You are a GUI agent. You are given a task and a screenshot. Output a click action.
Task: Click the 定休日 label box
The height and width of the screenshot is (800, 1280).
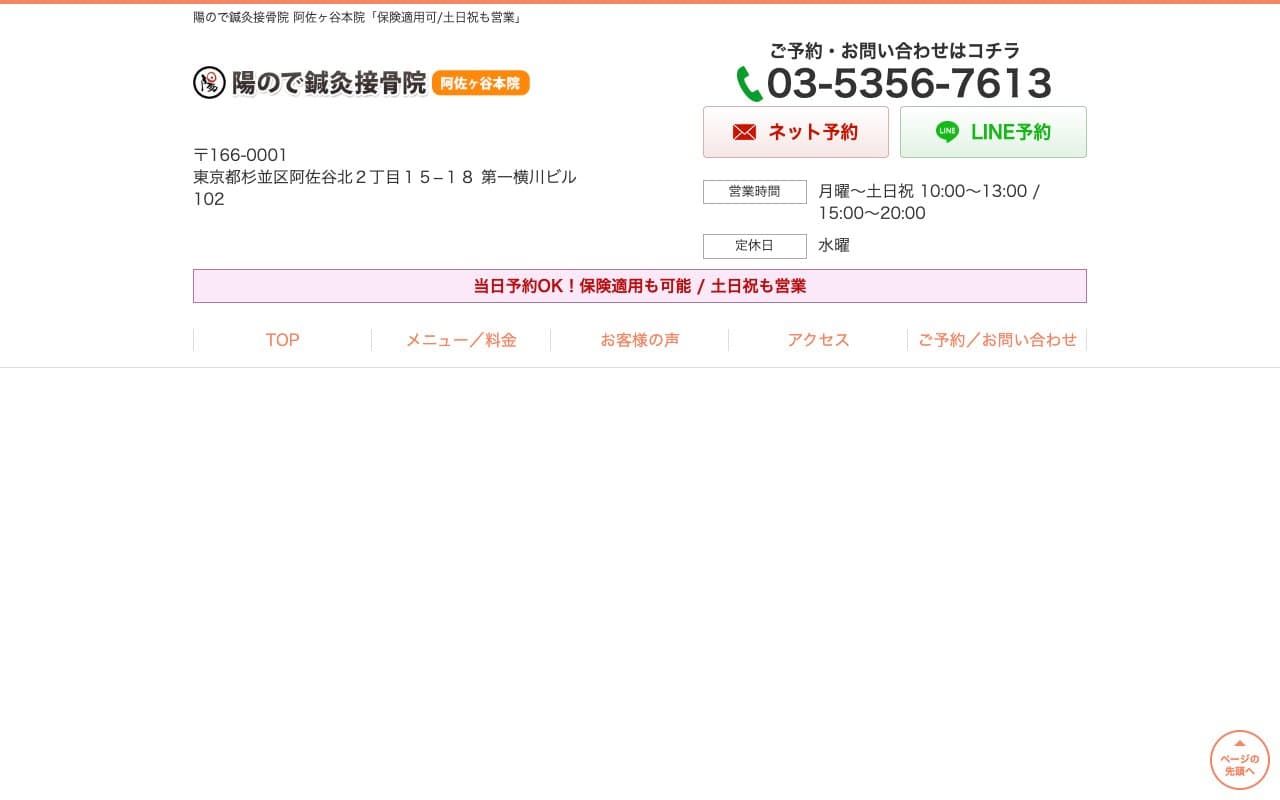tap(754, 246)
